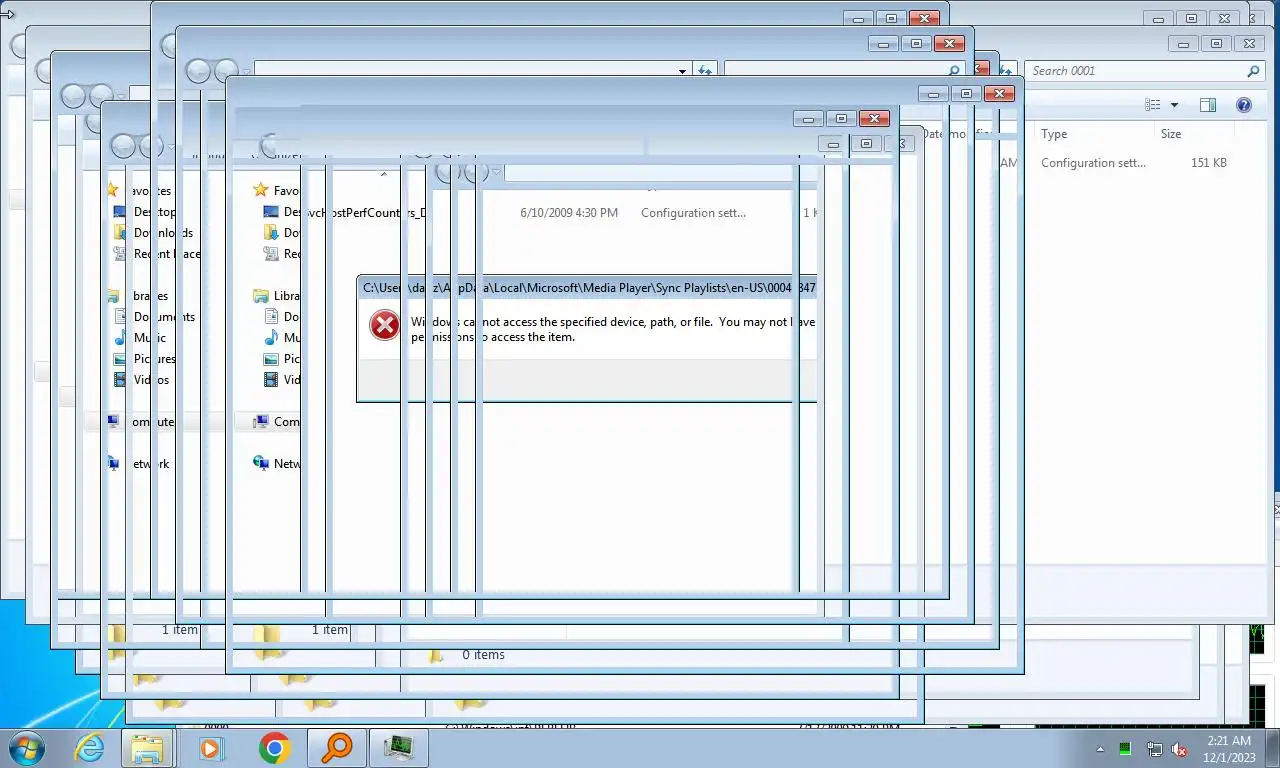
Task: Open the network tray icon
Action: (x=1154, y=749)
